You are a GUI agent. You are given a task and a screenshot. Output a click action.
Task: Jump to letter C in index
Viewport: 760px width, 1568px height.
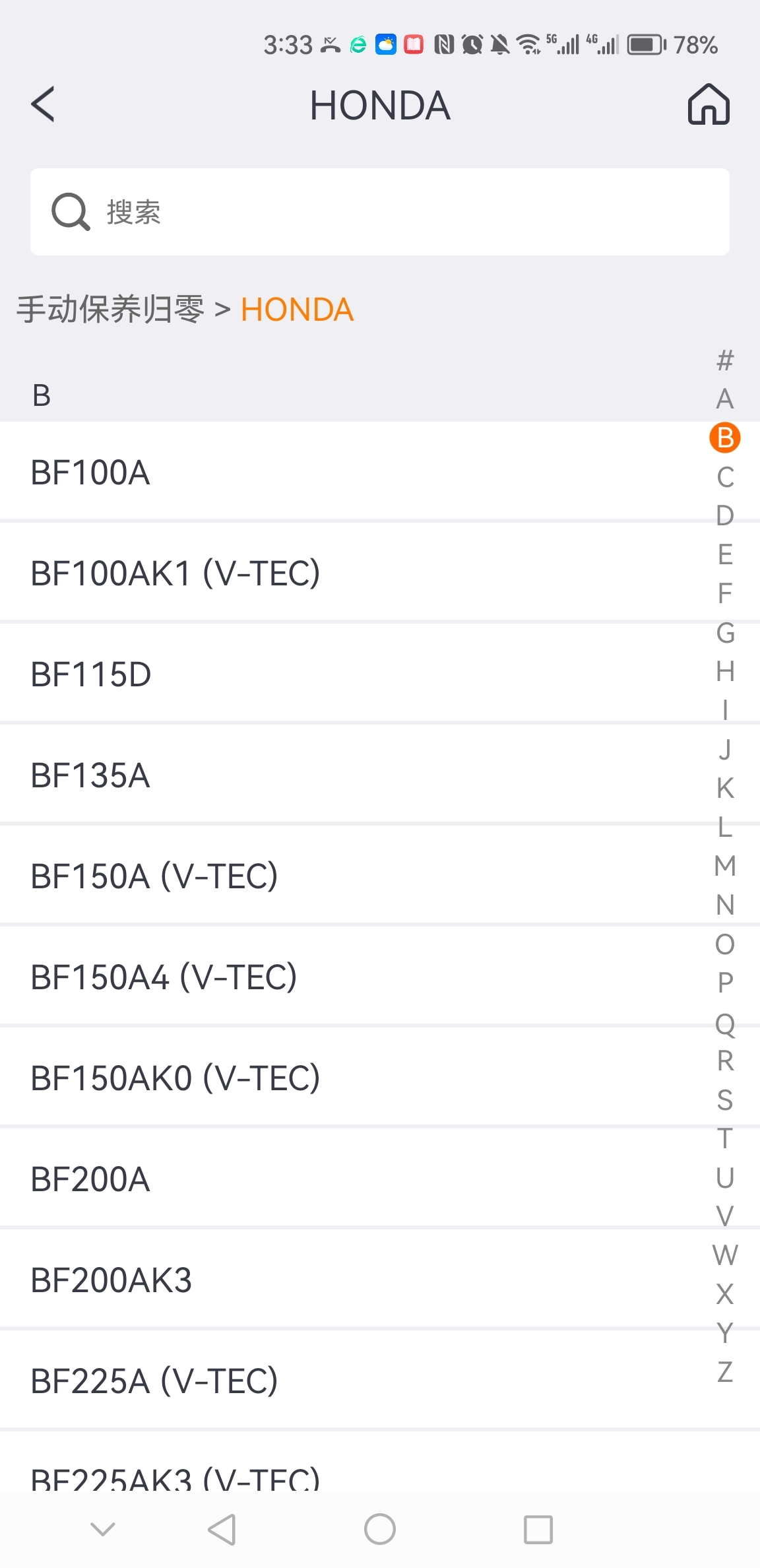(x=725, y=477)
